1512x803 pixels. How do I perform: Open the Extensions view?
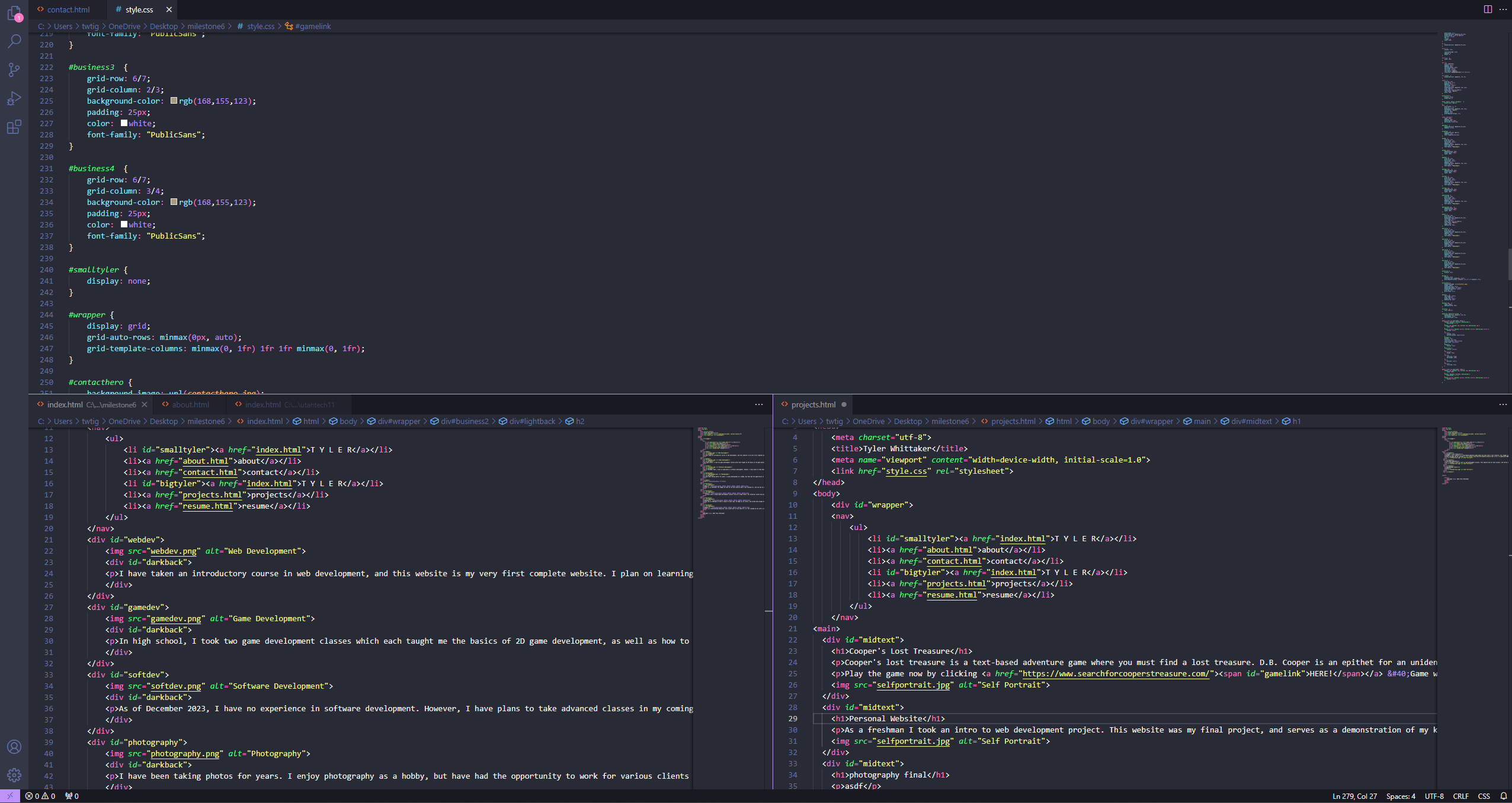14,127
